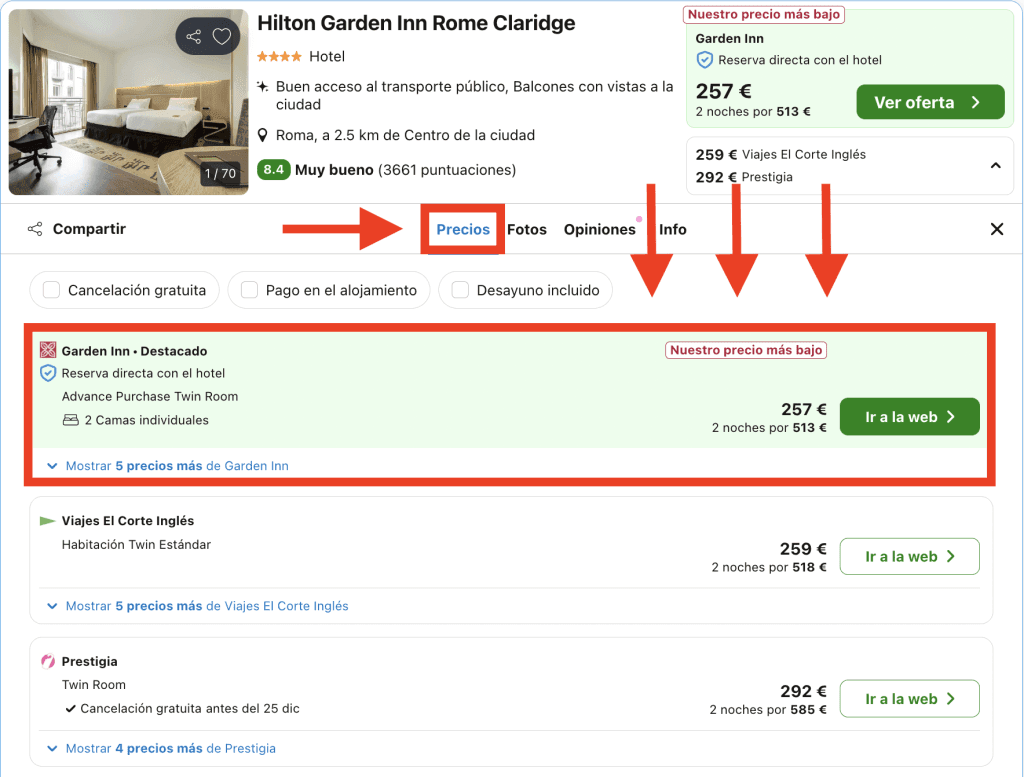
Task: Click the Compartir share icon
Action: tap(35, 229)
